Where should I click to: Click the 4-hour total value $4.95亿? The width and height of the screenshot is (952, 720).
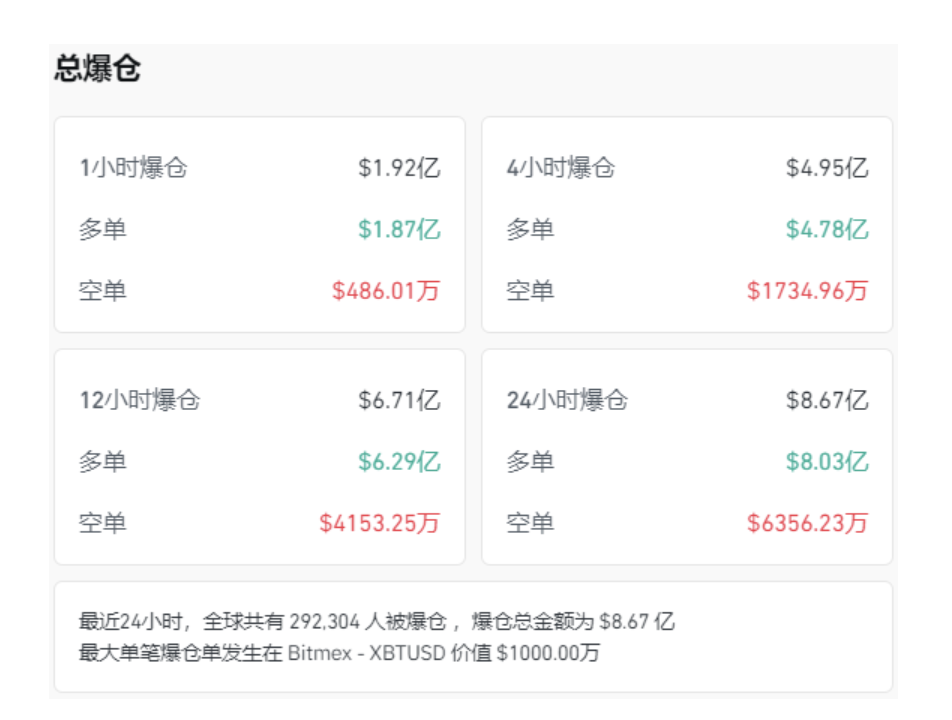tap(826, 168)
